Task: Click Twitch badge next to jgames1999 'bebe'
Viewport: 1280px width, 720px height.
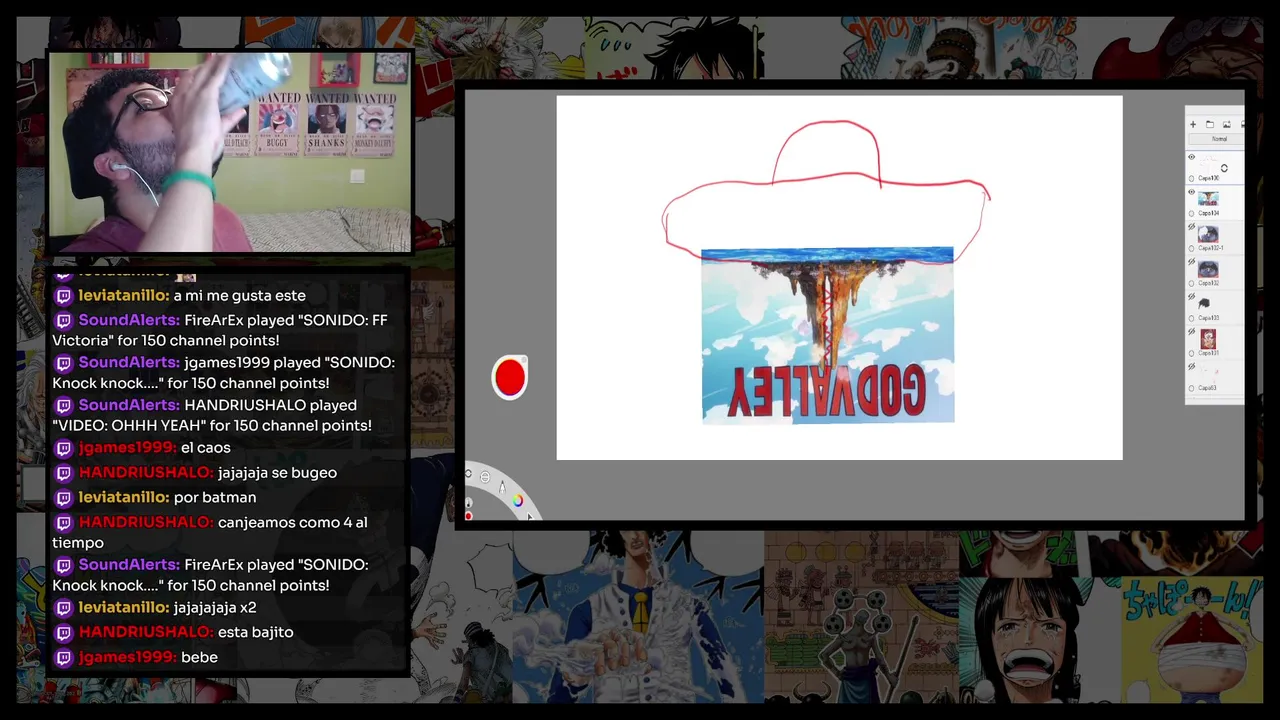Action: pyautogui.click(x=63, y=657)
